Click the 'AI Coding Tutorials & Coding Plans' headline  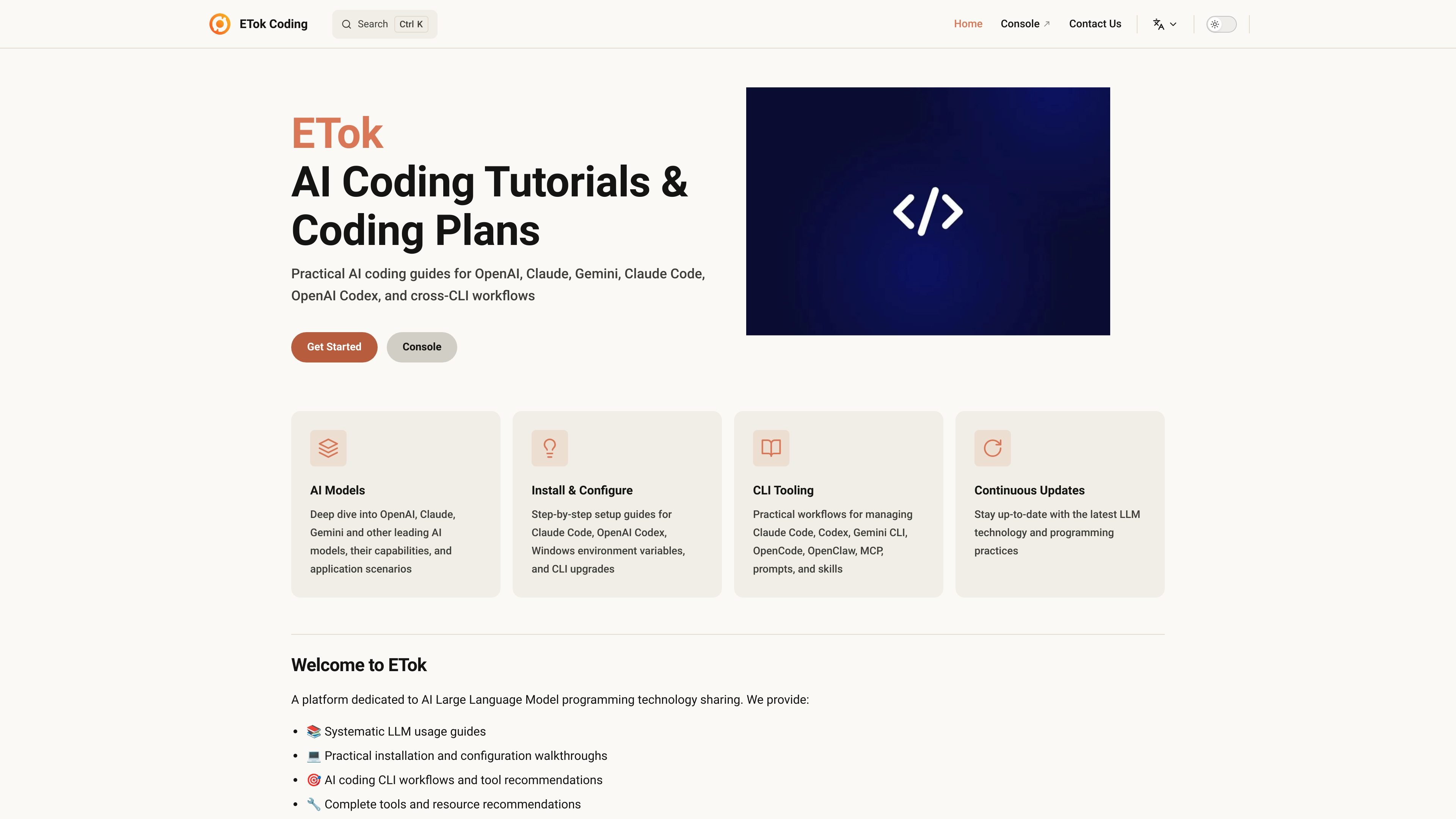[490, 206]
